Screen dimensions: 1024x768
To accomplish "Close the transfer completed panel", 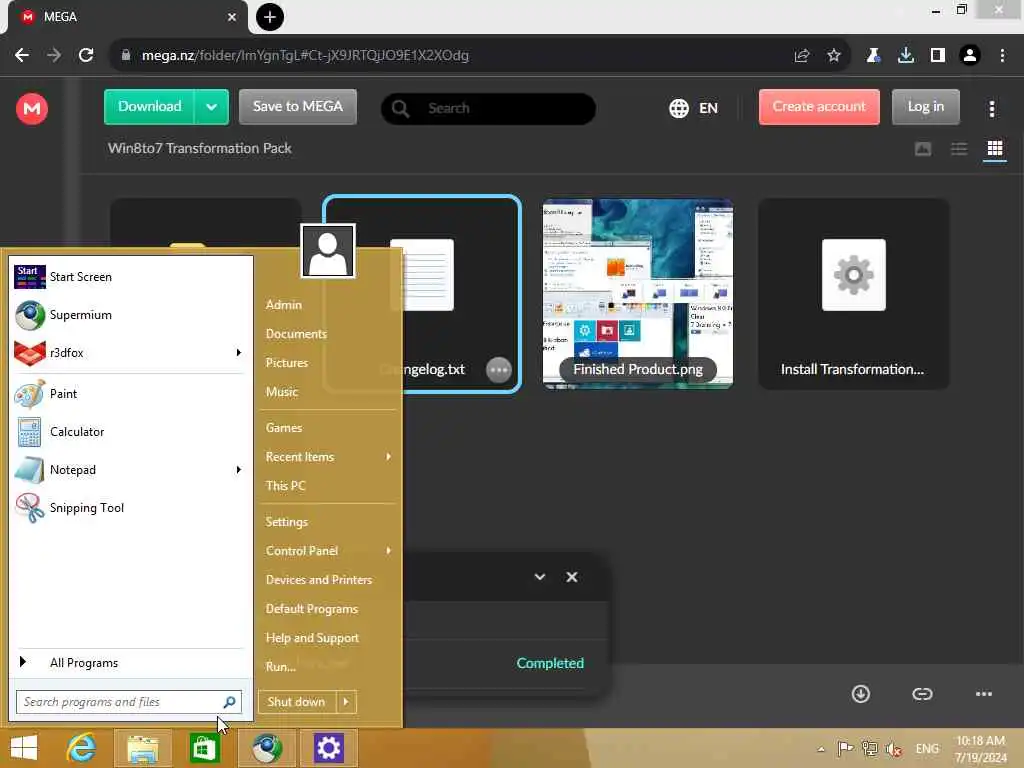I will (571, 577).
